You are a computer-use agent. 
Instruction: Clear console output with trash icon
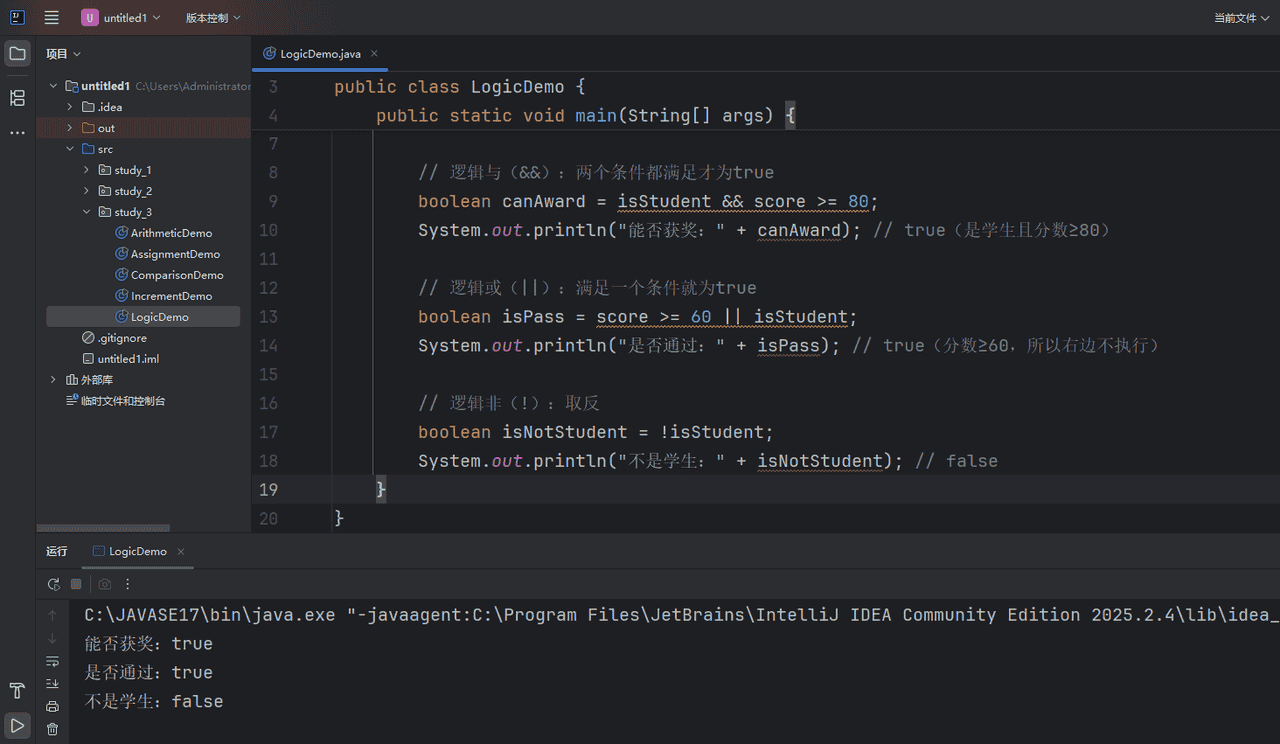pos(53,730)
